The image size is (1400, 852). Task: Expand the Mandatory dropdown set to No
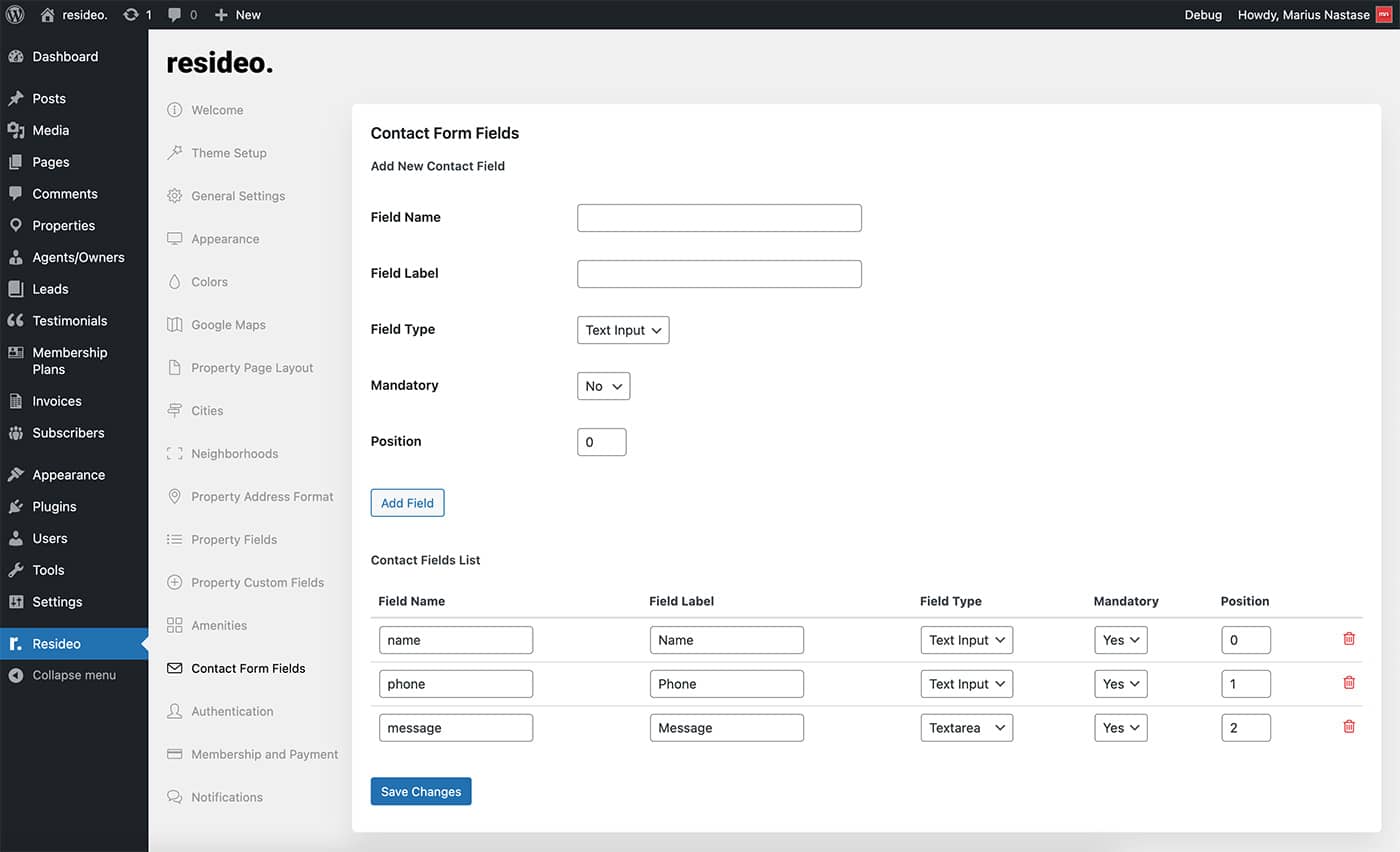(603, 386)
